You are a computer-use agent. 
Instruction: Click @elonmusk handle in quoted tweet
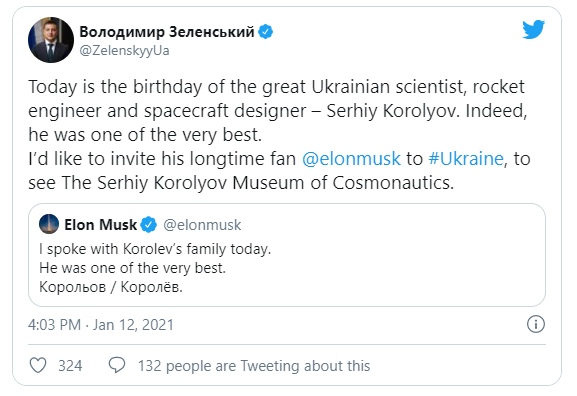point(202,225)
